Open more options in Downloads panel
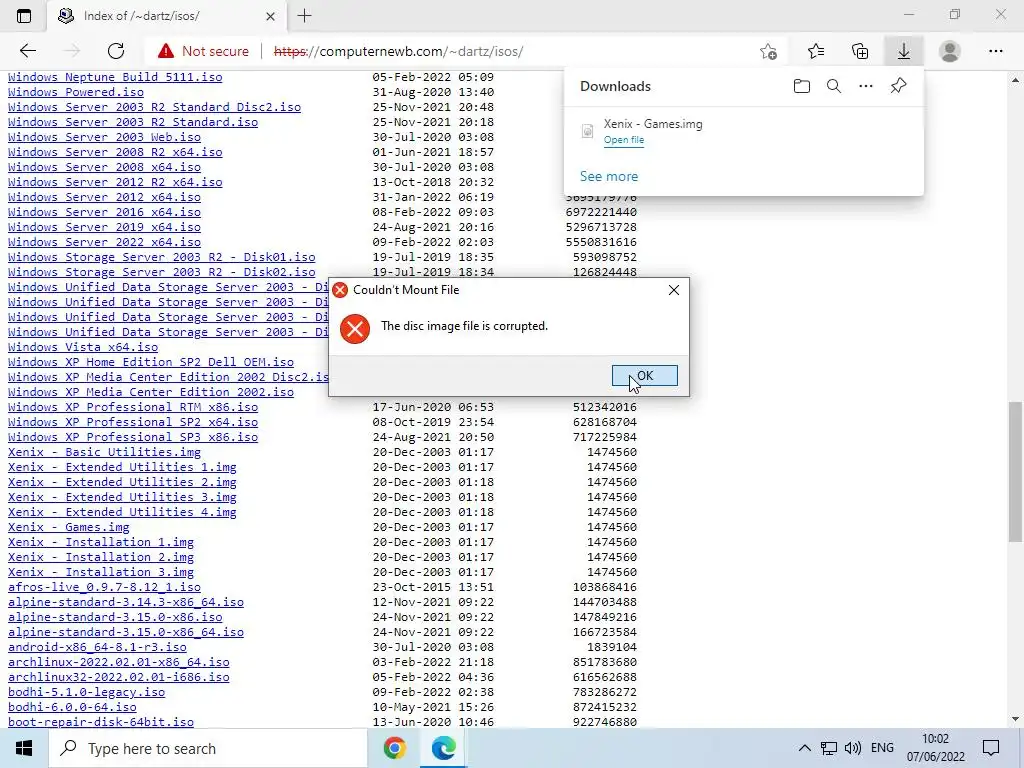 point(866,86)
